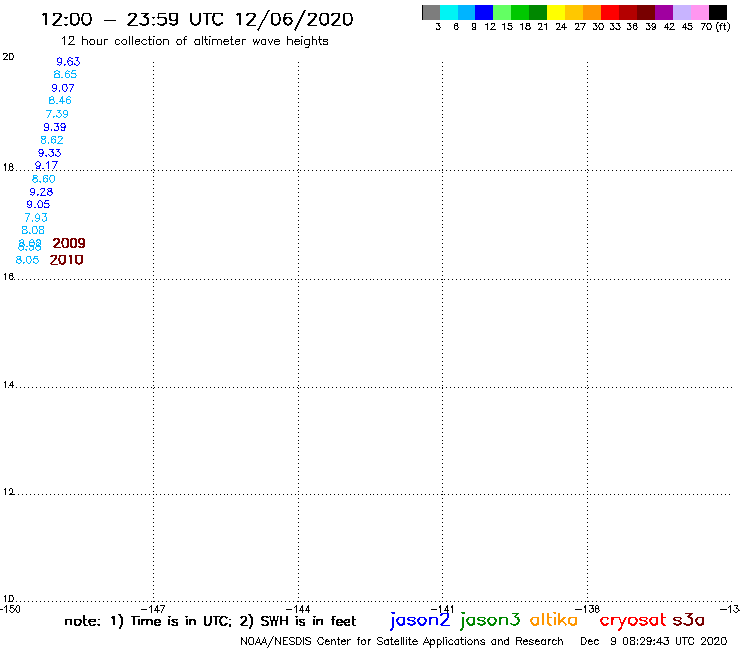Select the 9.07 wave height reading
Screen dimensions: 740x650
tap(63, 88)
